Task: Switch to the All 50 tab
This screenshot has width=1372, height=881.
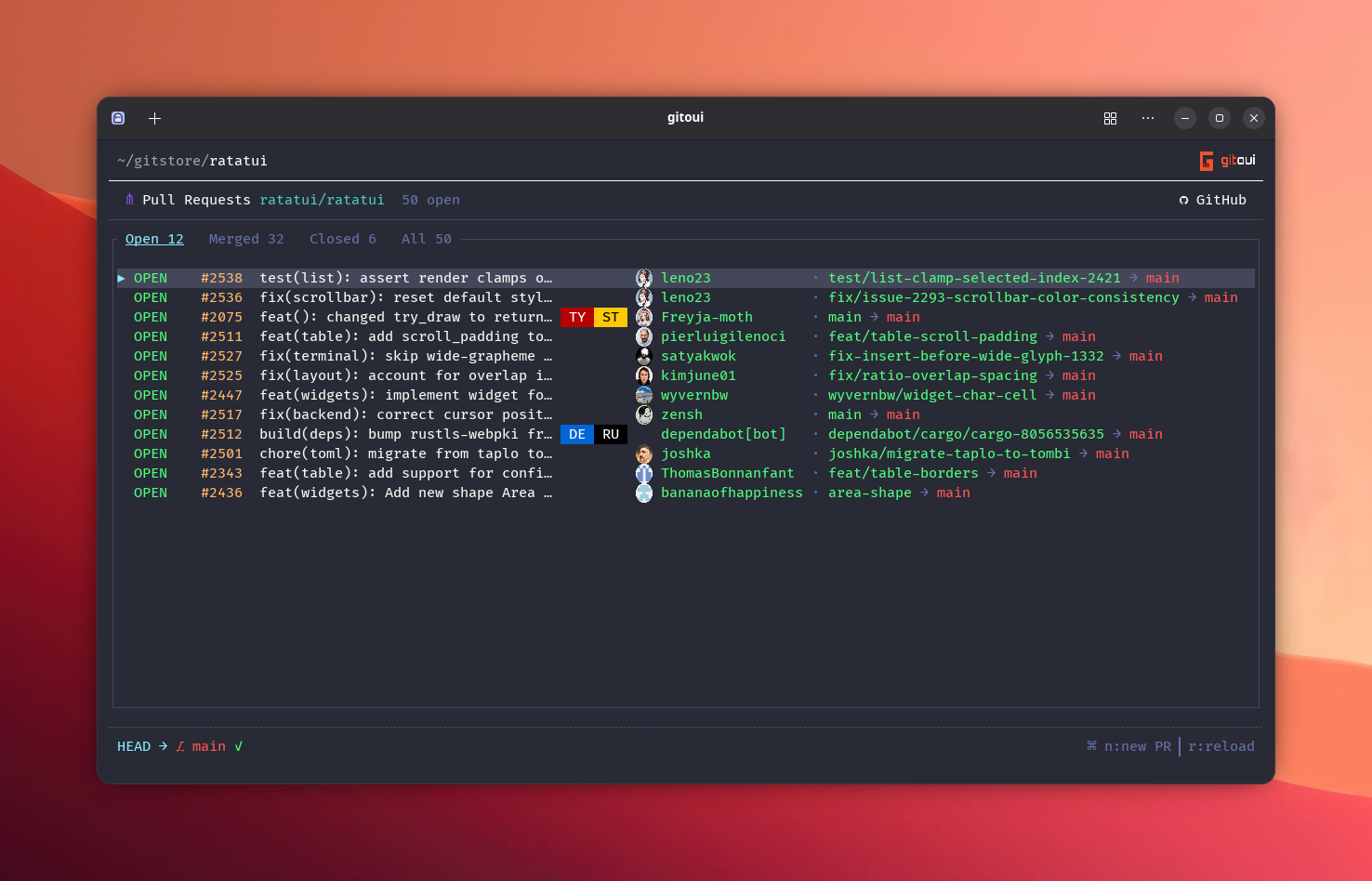Action: [427, 239]
